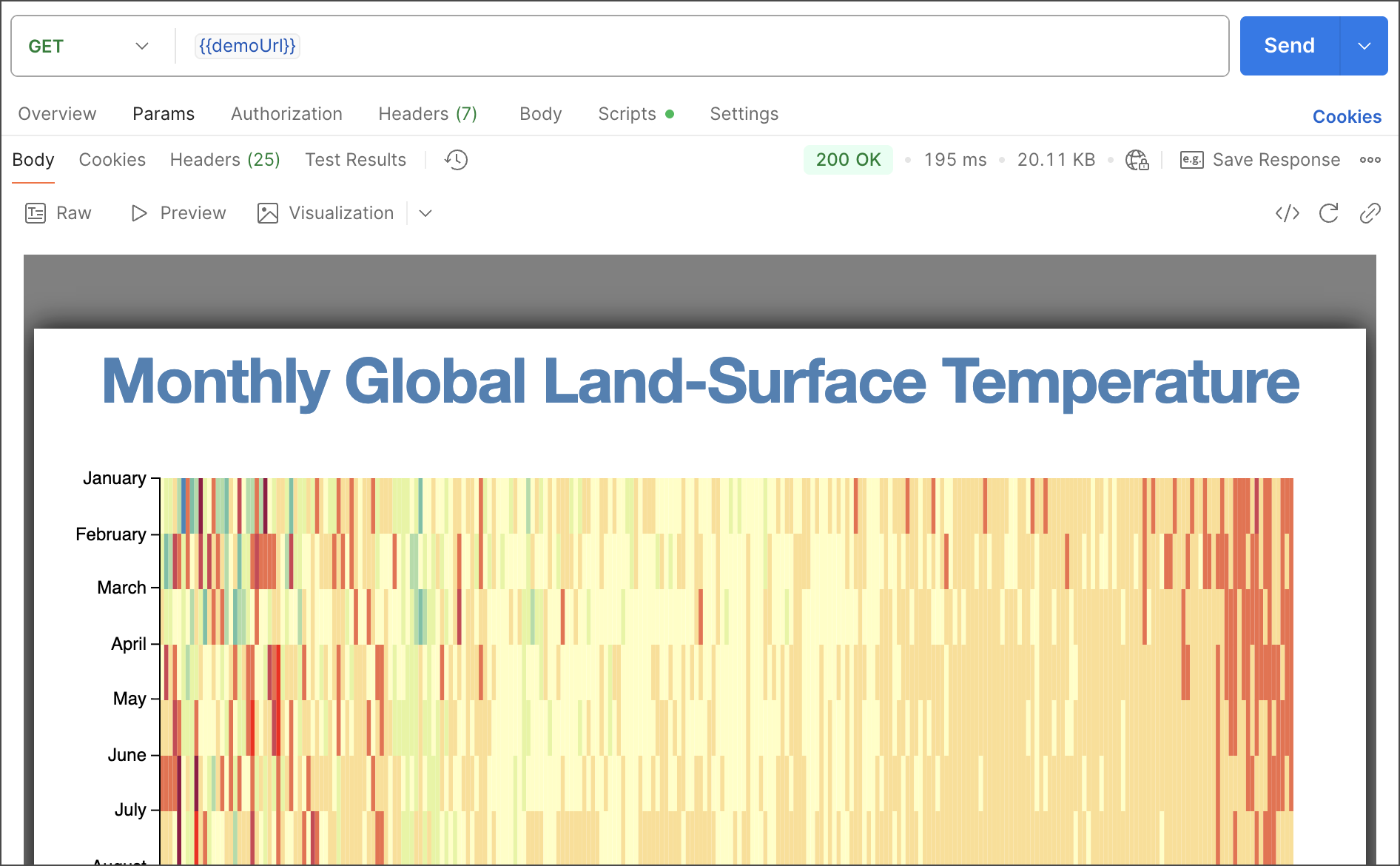
Task: Open the response history clock icon
Action: click(456, 160)
